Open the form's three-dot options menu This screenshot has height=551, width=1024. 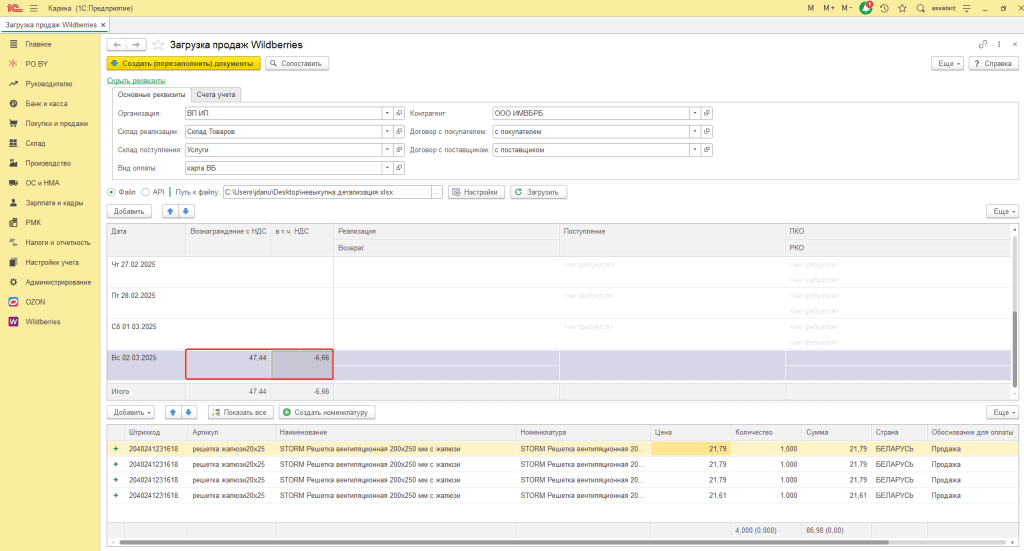pos(999,44)
